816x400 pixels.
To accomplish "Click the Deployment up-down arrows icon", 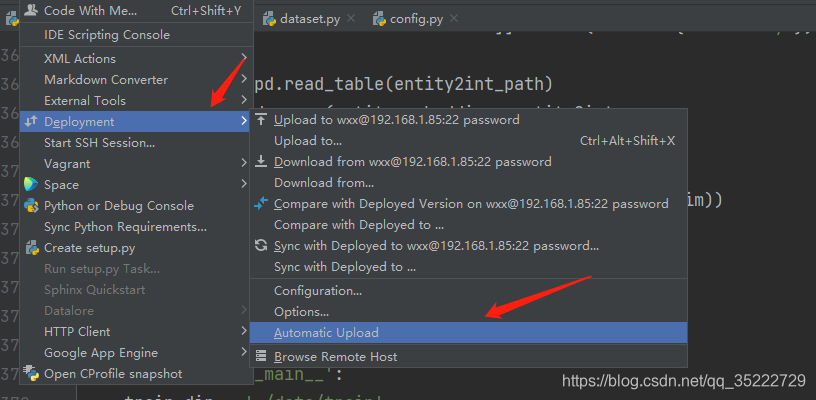I will tap(32, 121).
